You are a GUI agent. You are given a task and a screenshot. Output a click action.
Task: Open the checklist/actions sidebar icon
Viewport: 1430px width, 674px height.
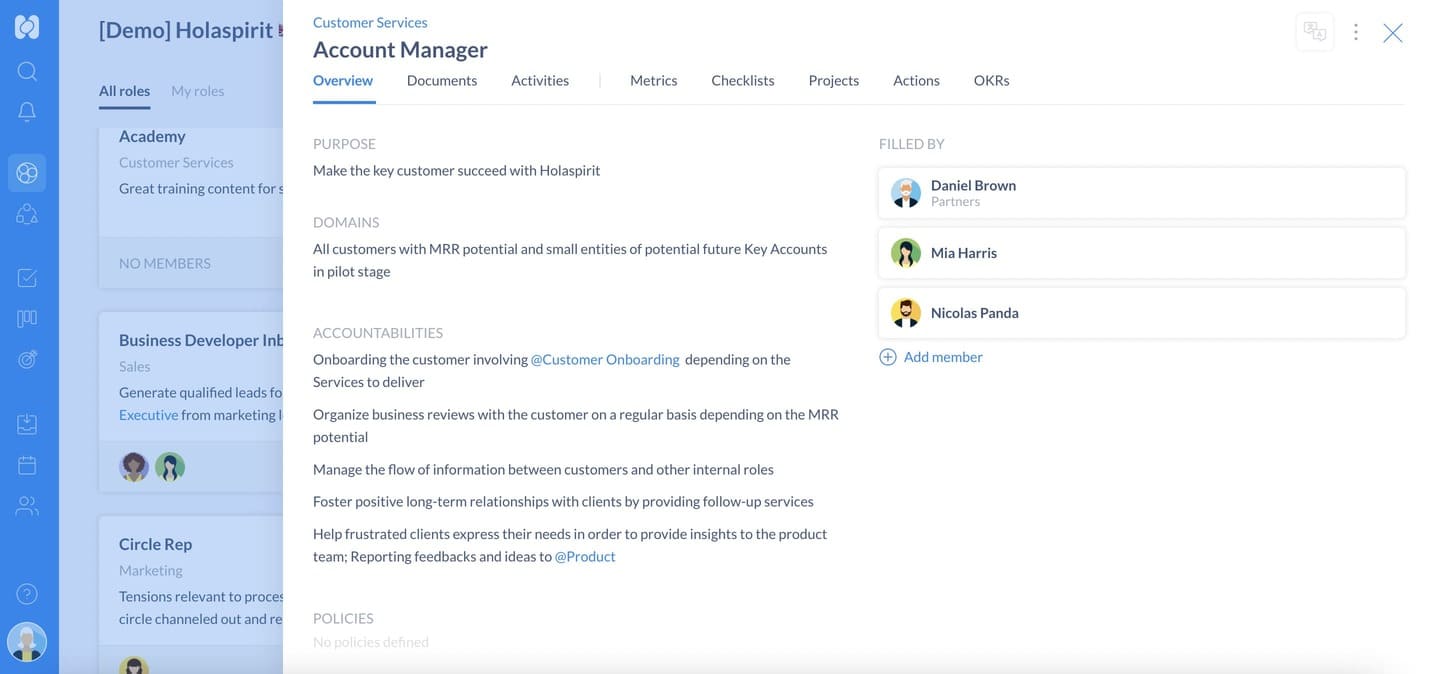click(x=27, y=278)
